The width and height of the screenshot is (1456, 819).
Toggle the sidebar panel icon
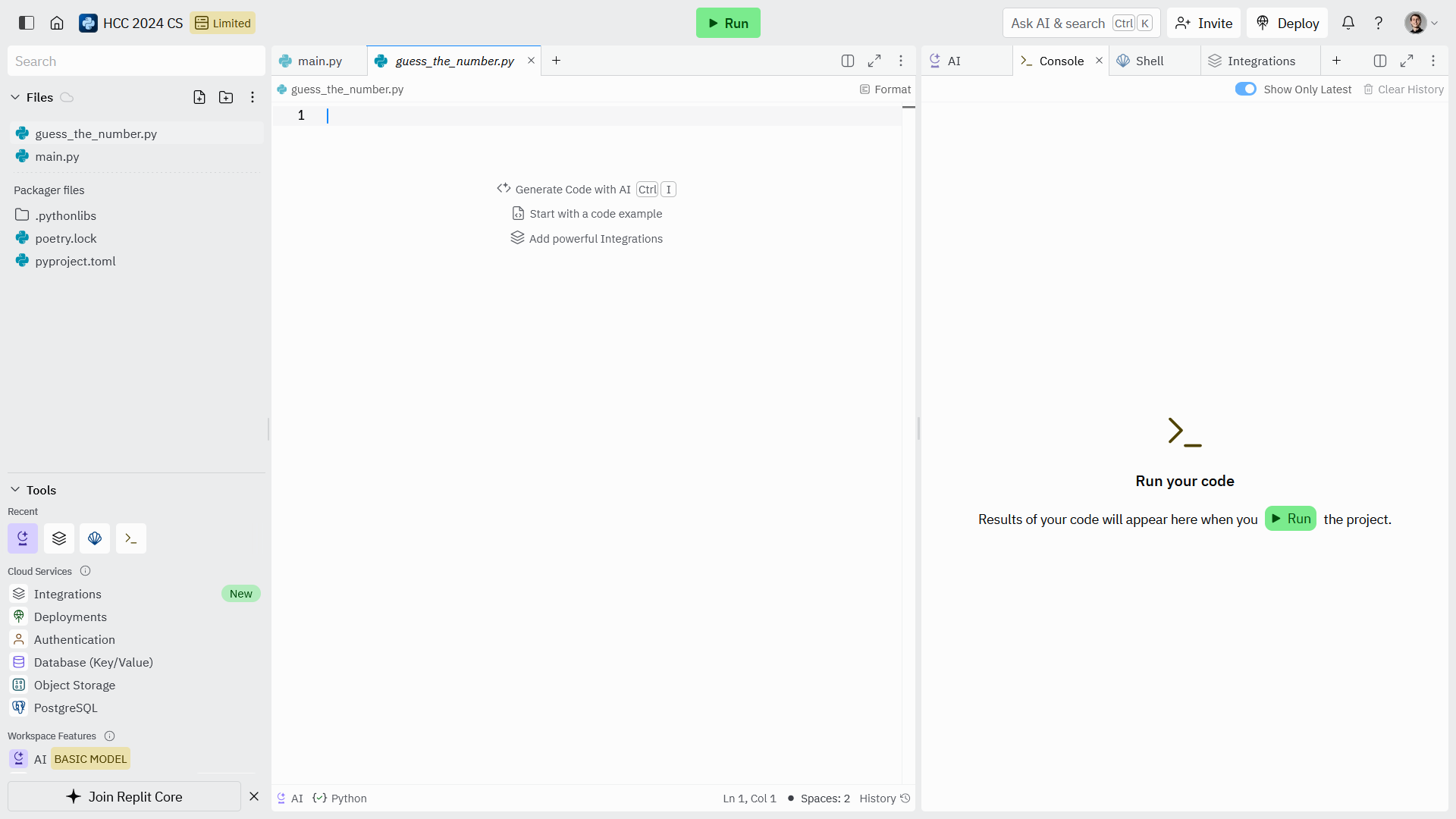27,23
